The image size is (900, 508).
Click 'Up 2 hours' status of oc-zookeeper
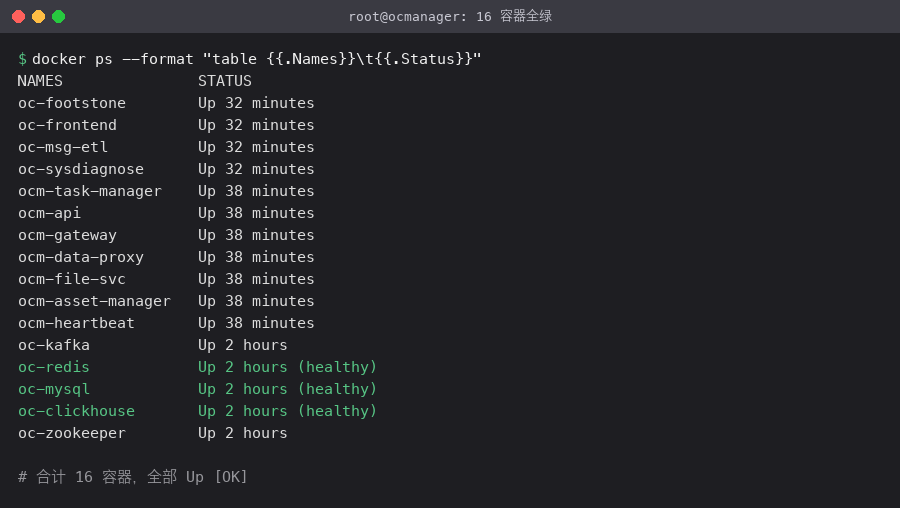click(x=243, y=433)
